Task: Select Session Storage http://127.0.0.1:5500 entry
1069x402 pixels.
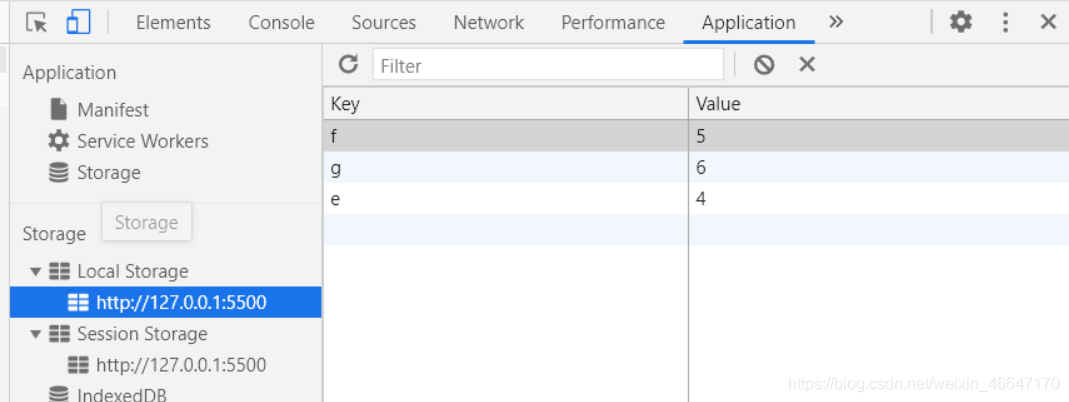Action: point(181,365)
